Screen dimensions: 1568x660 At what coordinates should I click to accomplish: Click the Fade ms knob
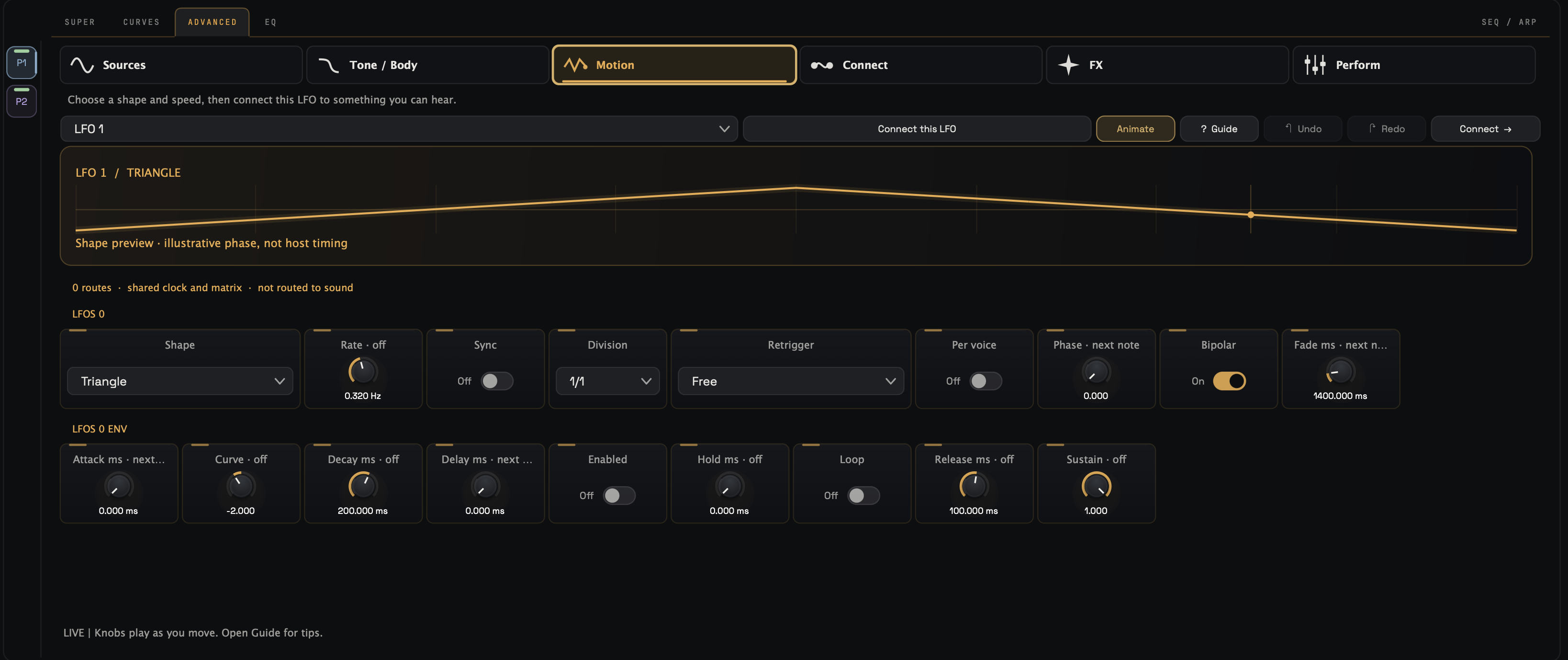(x=1340, y=371)
